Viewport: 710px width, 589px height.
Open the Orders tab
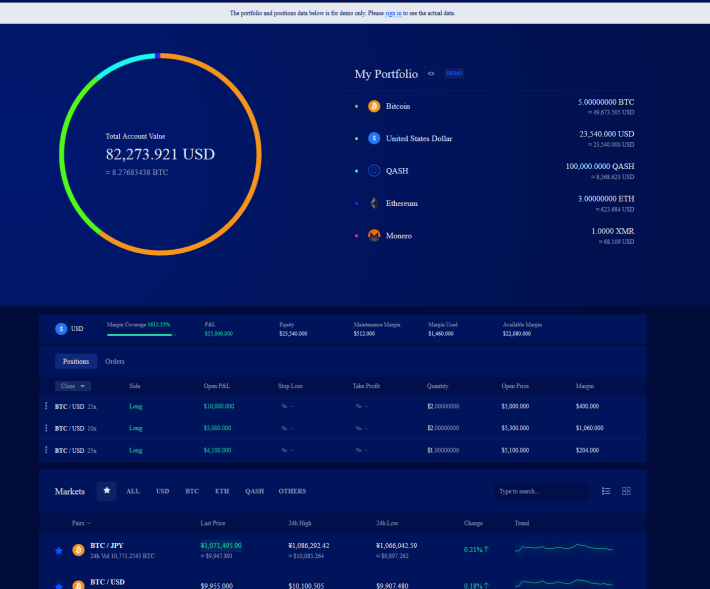[x=115, y=361]
